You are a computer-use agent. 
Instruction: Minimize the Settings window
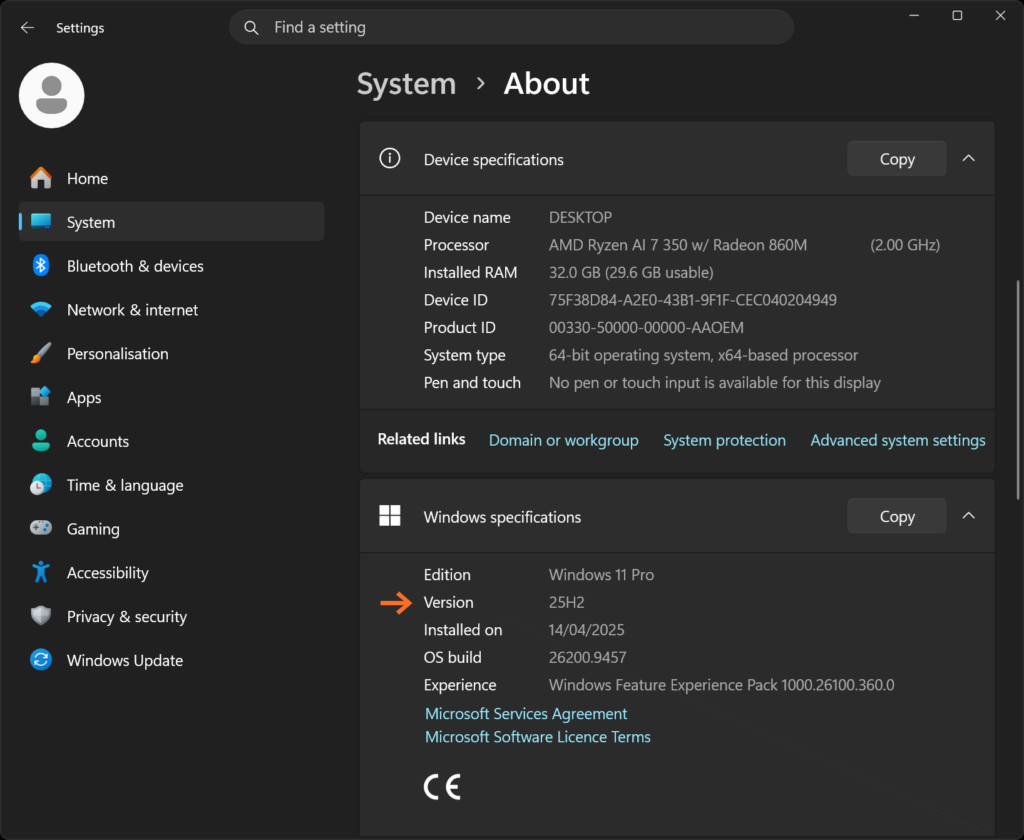[914, 16]
